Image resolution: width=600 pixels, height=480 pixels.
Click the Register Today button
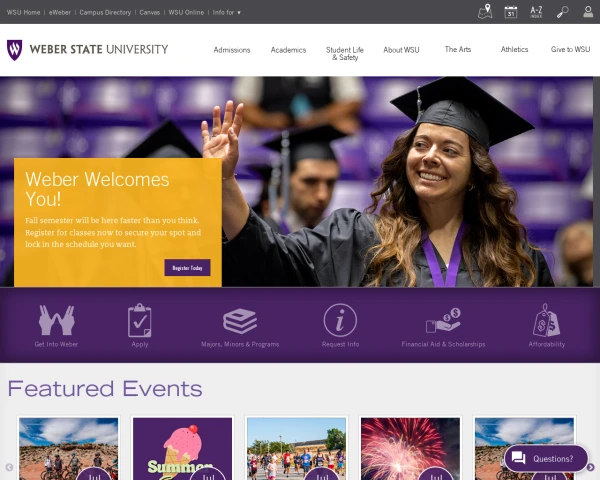[x=188, y=268]
